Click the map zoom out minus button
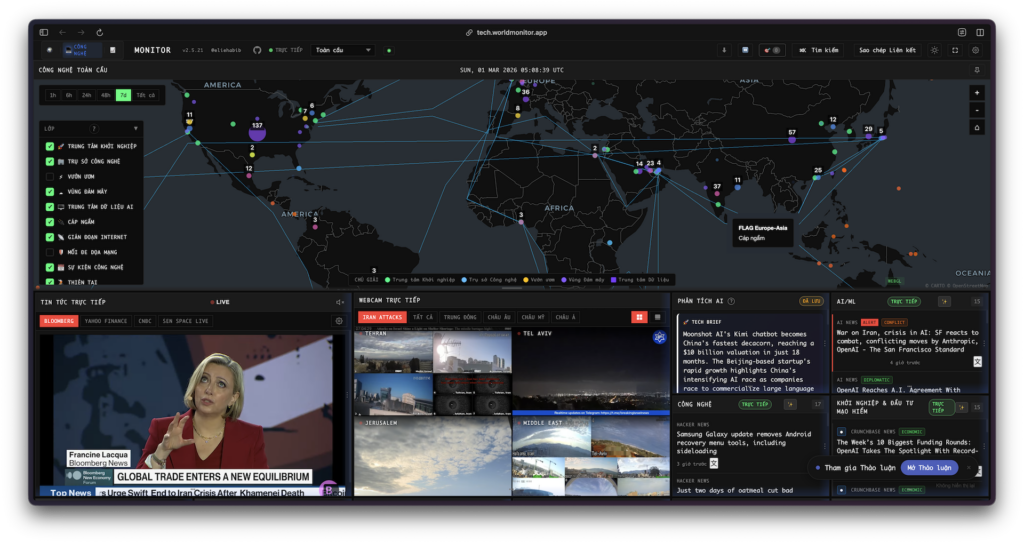The image size is (1024, 543). tap(977, 109)
